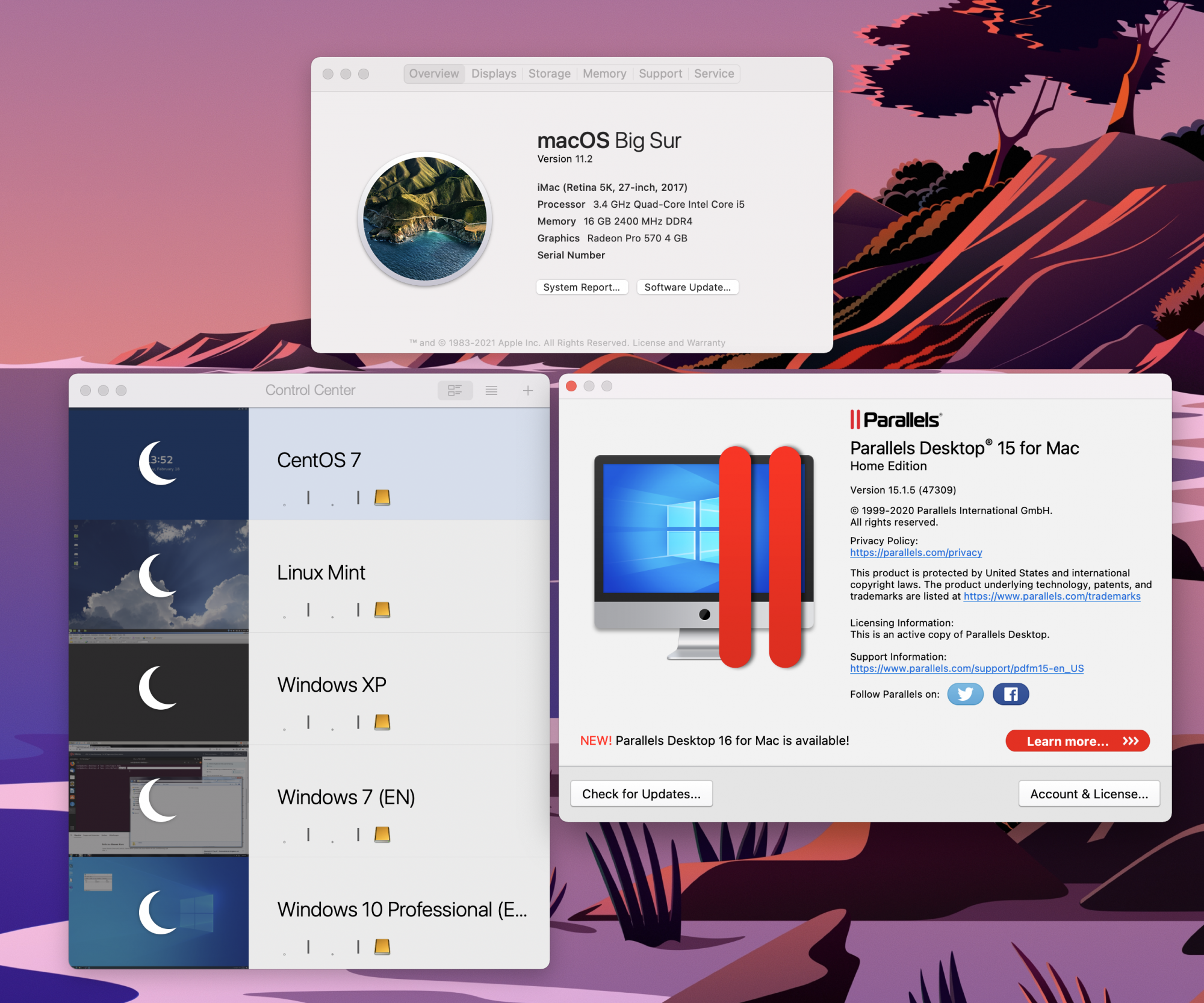Click the Twitter icon next to Follow Parallels
Image resolution: width=1204 pixels, height=1003 pixels.
(x=965, y=694)
